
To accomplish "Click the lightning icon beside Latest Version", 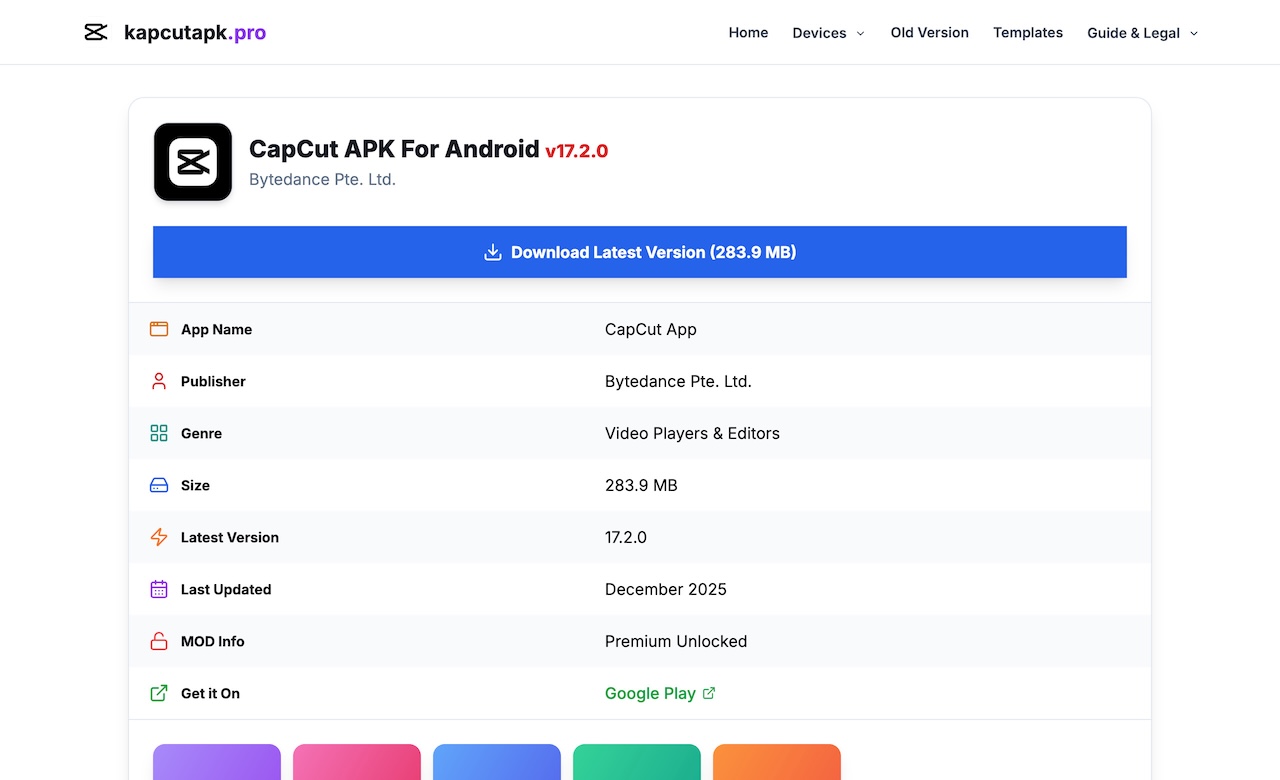I will [x=159, y=537].
